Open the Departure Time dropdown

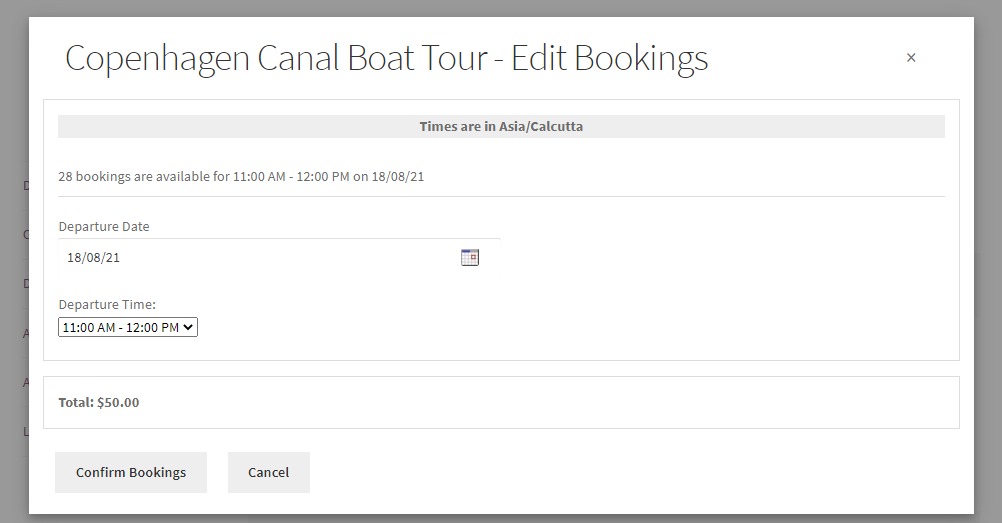coord(128,327)
